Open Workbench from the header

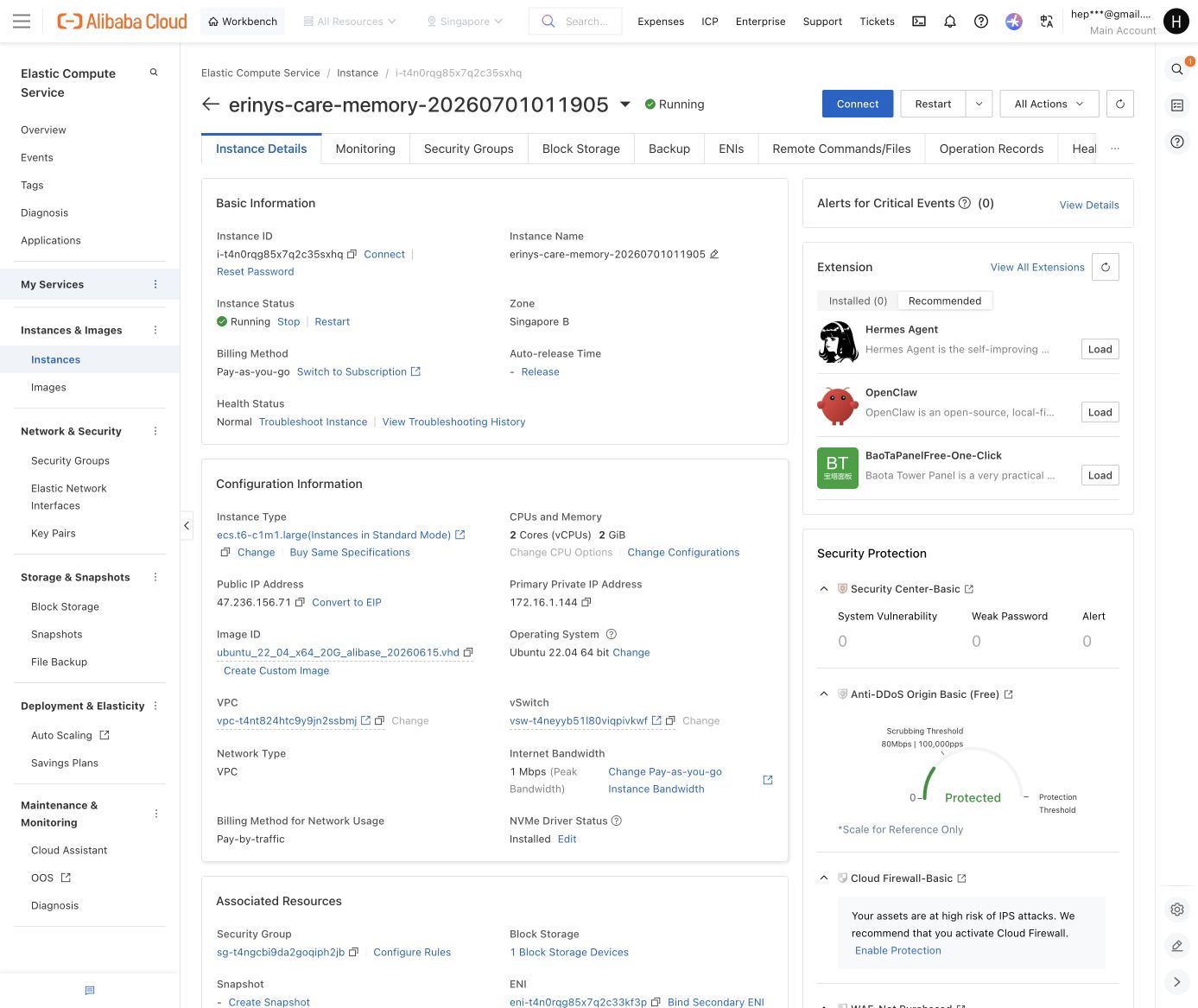tap(243, 22)
